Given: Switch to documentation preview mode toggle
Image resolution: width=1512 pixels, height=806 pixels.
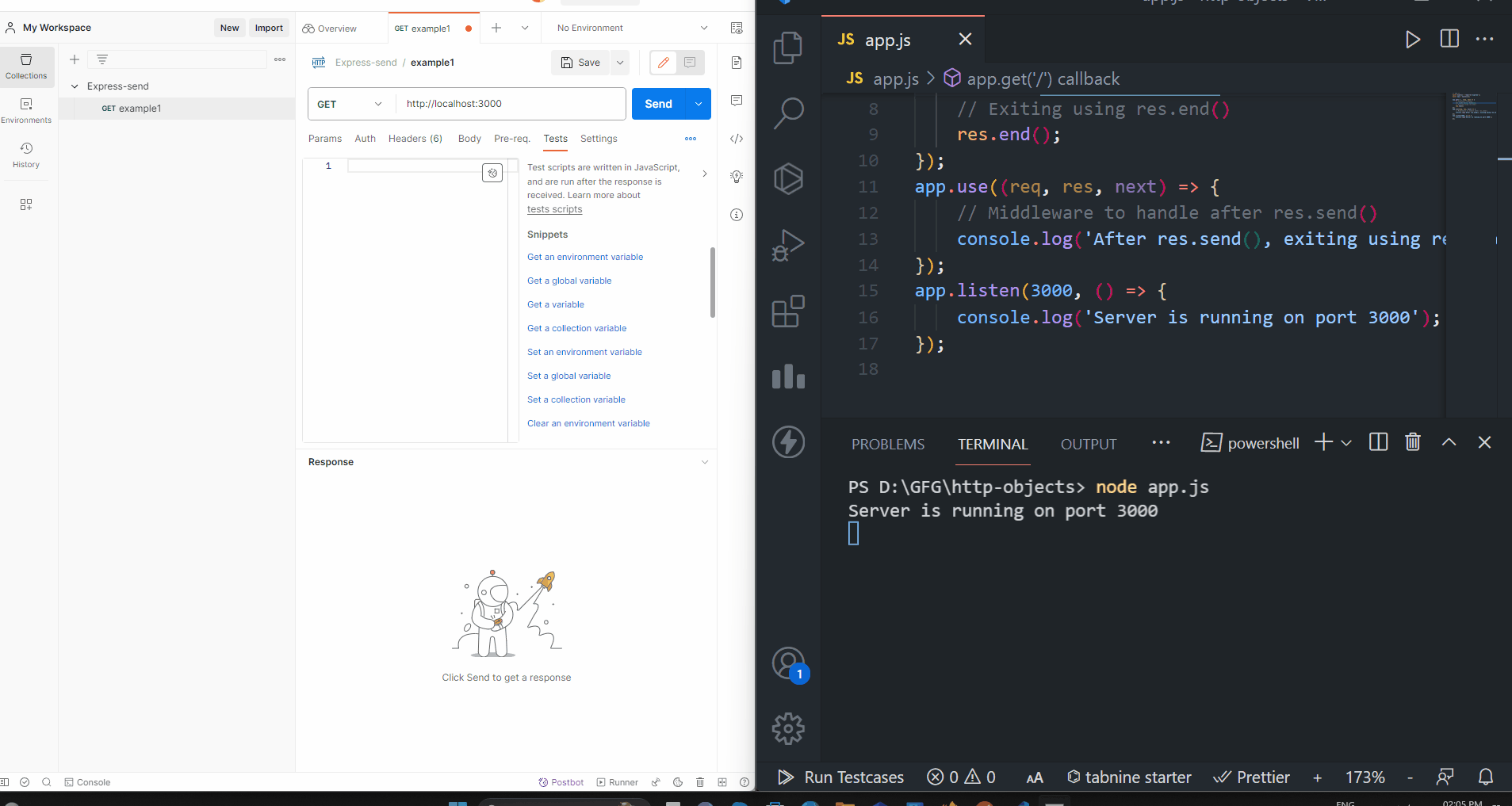Looking at the screenshot, I should 689,62.
